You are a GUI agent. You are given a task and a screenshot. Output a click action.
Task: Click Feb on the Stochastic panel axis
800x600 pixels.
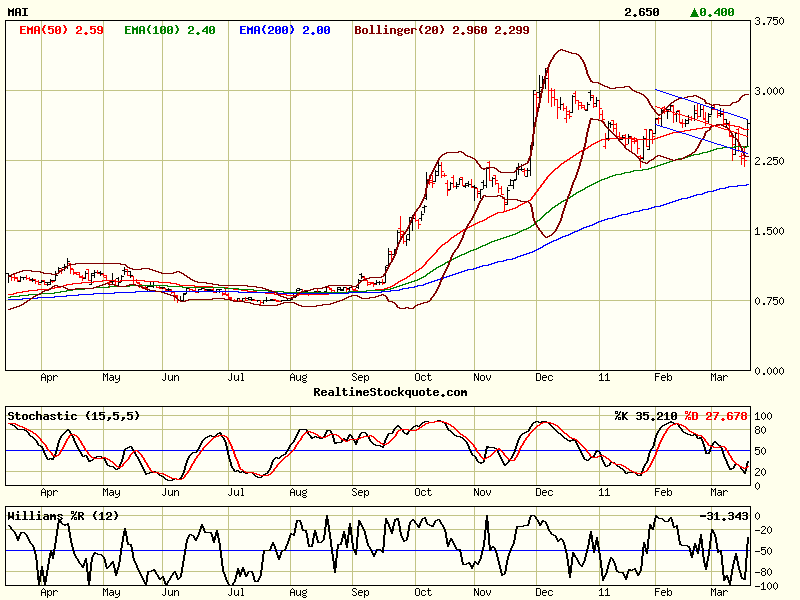[x=663, y=492]
